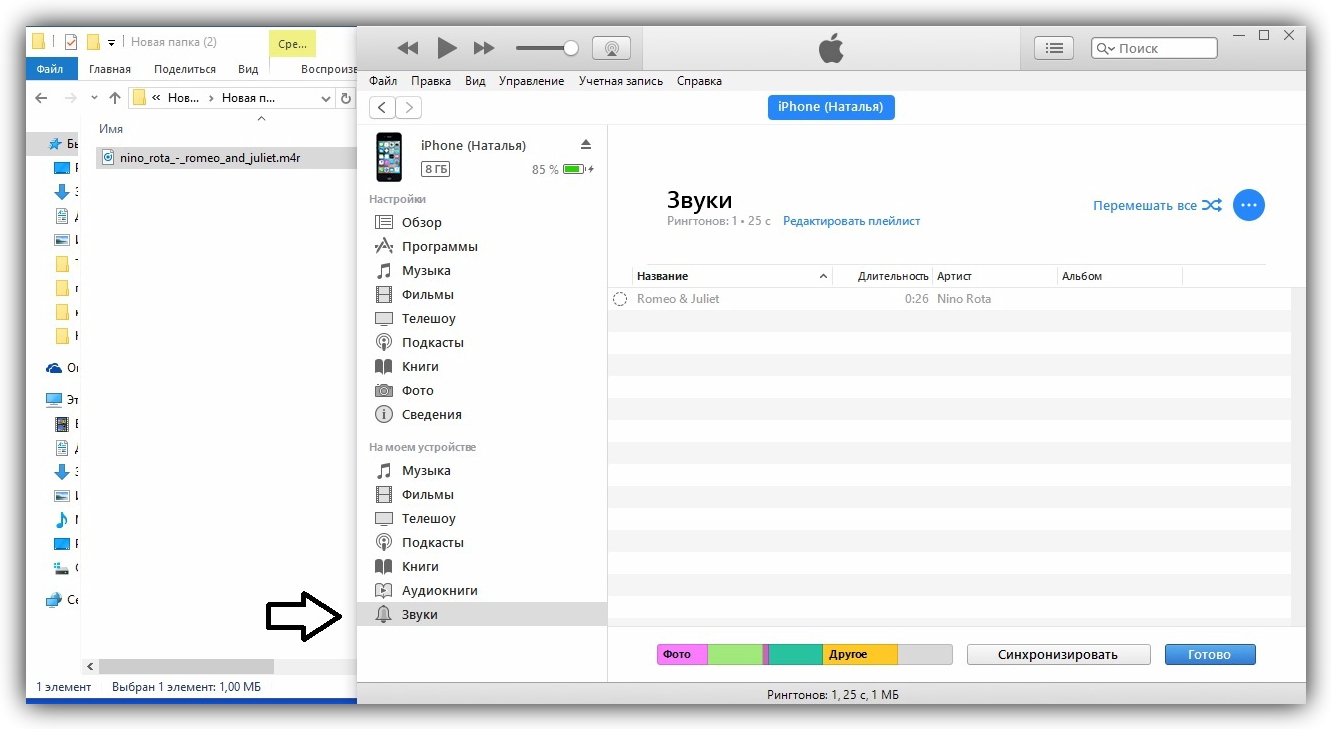Click Перемешать все shuffle link
The image size is (1331, 729).
(1157, 205)
